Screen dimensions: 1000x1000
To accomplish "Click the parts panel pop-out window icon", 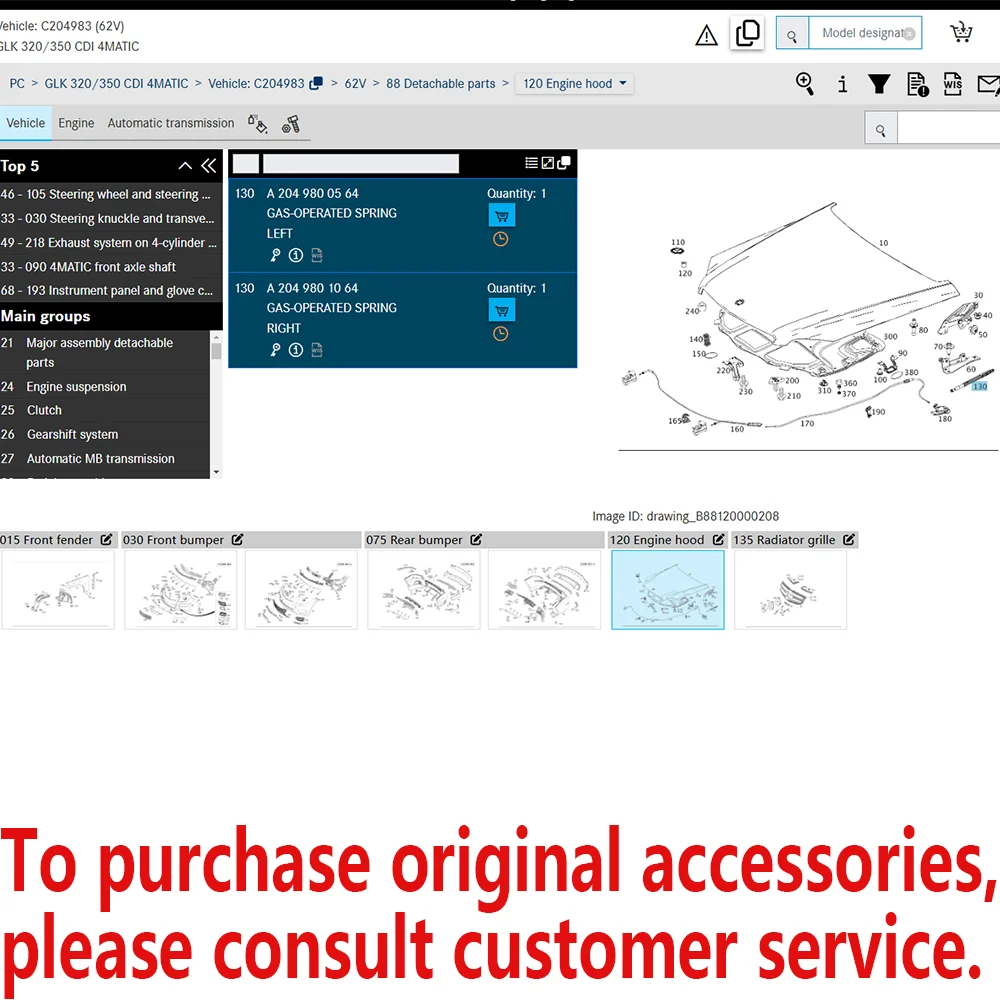I will click(x=564, y=163).
